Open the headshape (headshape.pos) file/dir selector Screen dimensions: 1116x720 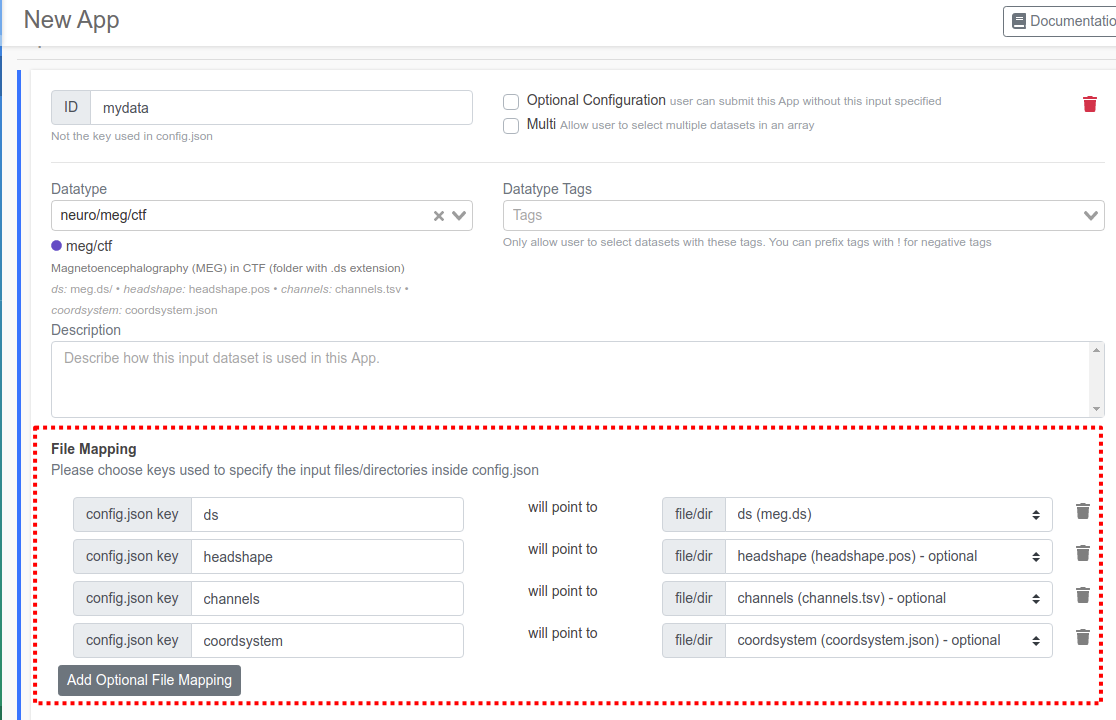888,556
